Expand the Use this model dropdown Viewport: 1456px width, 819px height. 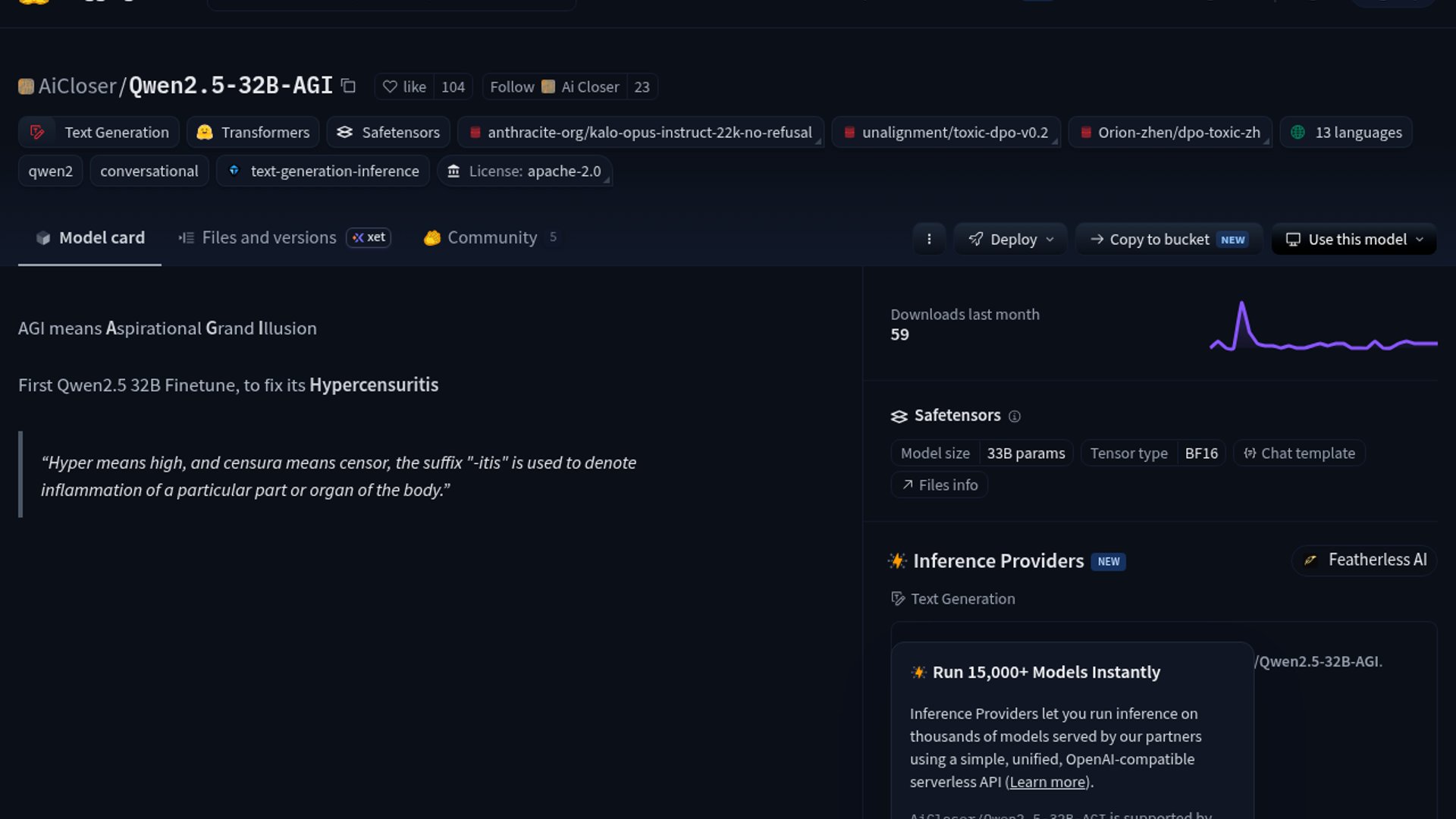coord(1354,239)
